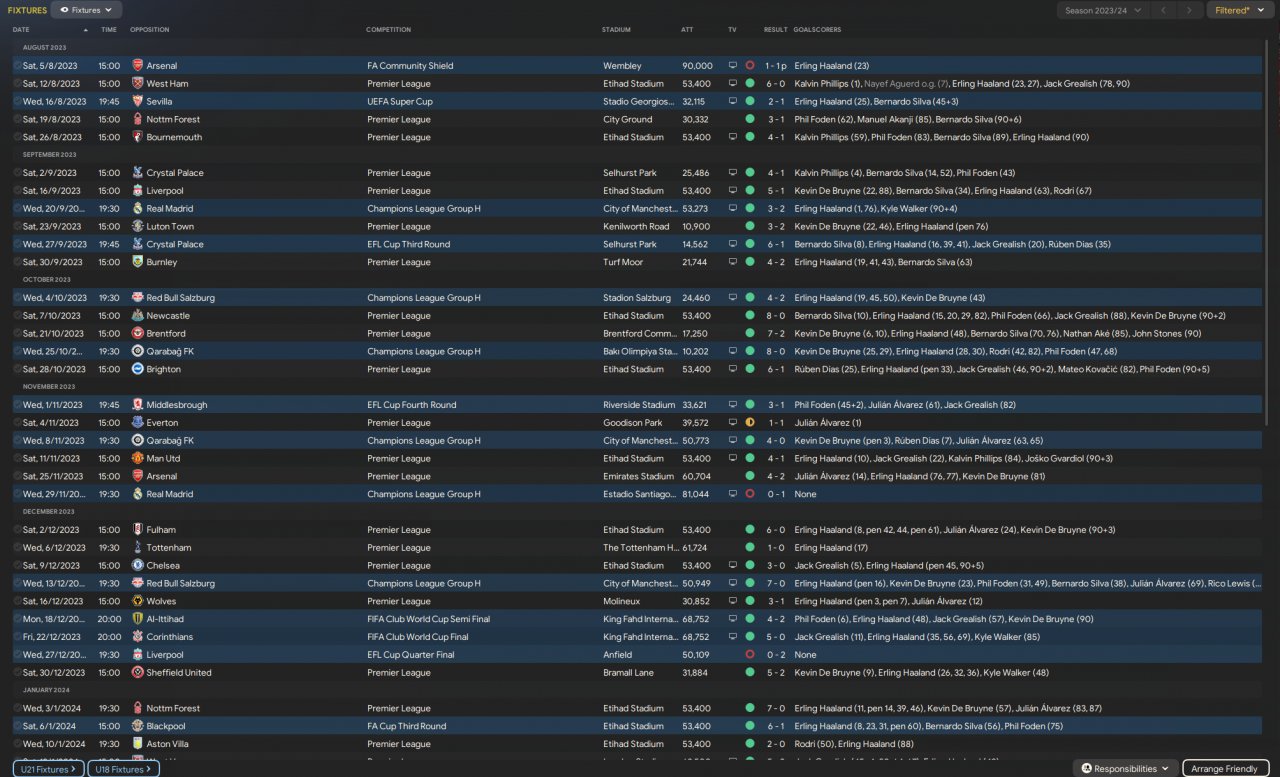Sort by the Opposition column header
The width and height of the screenshot is (1280, 777).
149,30
